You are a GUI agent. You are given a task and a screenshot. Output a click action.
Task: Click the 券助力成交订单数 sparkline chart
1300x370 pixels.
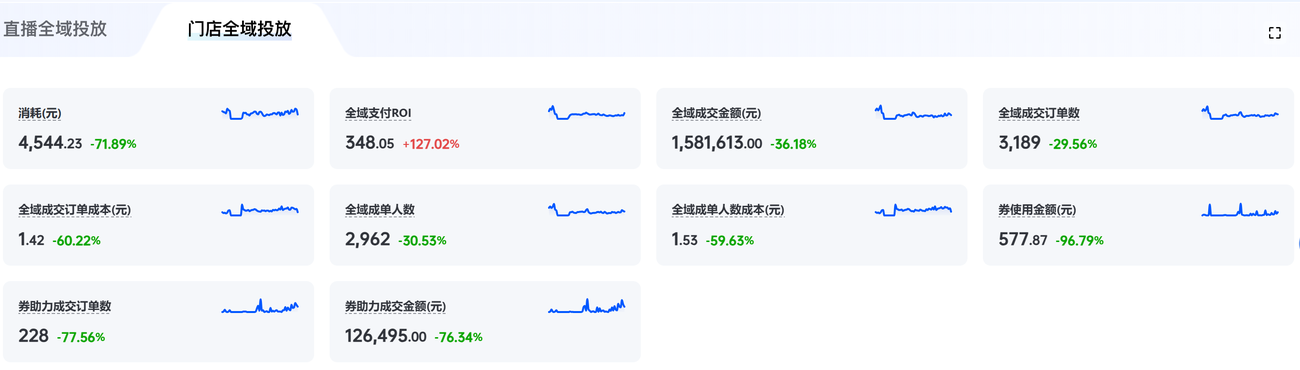[260, 306]
